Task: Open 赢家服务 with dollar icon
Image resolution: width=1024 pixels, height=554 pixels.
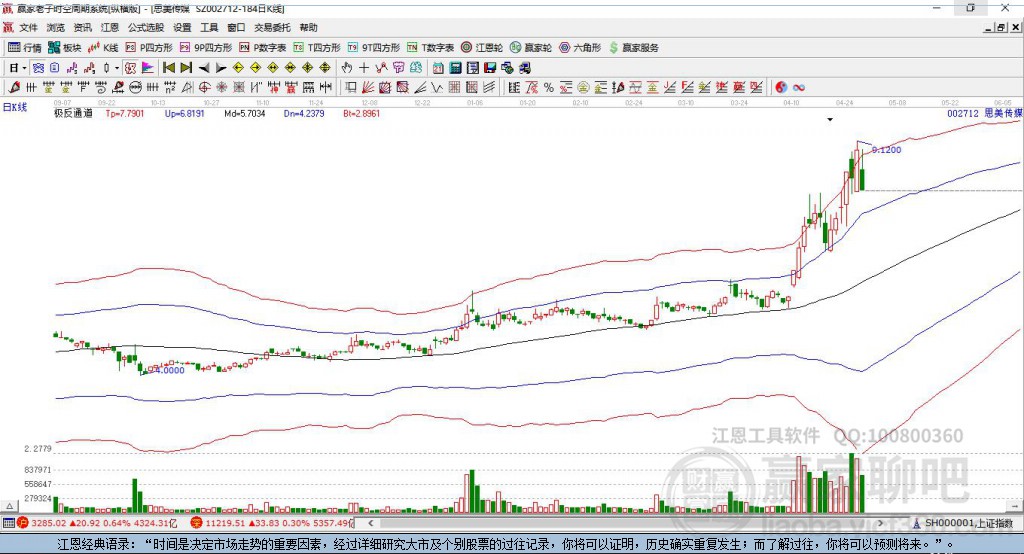Action: [x=634, y=48]
